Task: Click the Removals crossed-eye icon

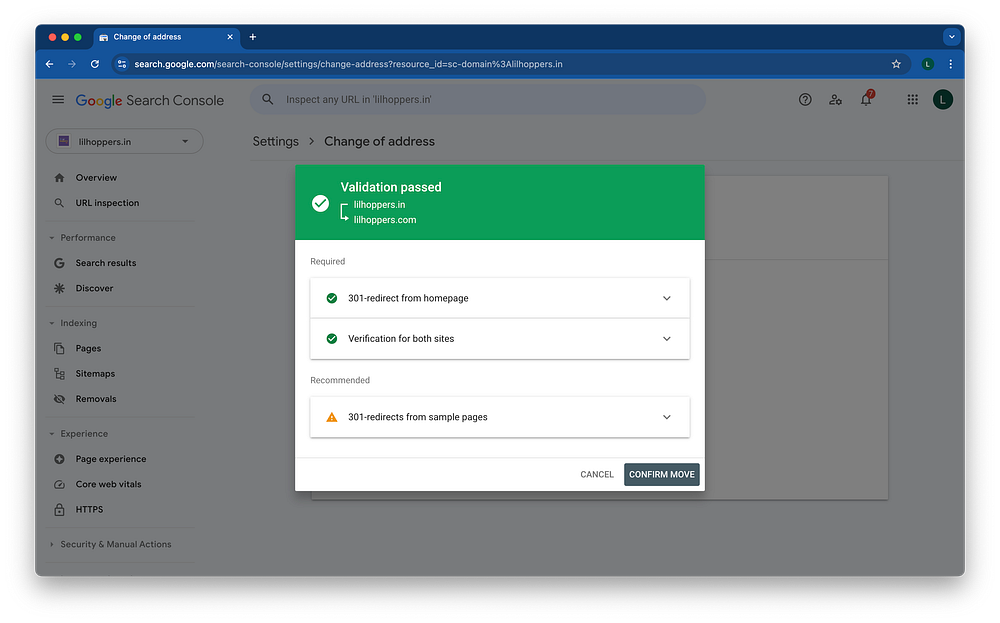Action: [59, 399]
